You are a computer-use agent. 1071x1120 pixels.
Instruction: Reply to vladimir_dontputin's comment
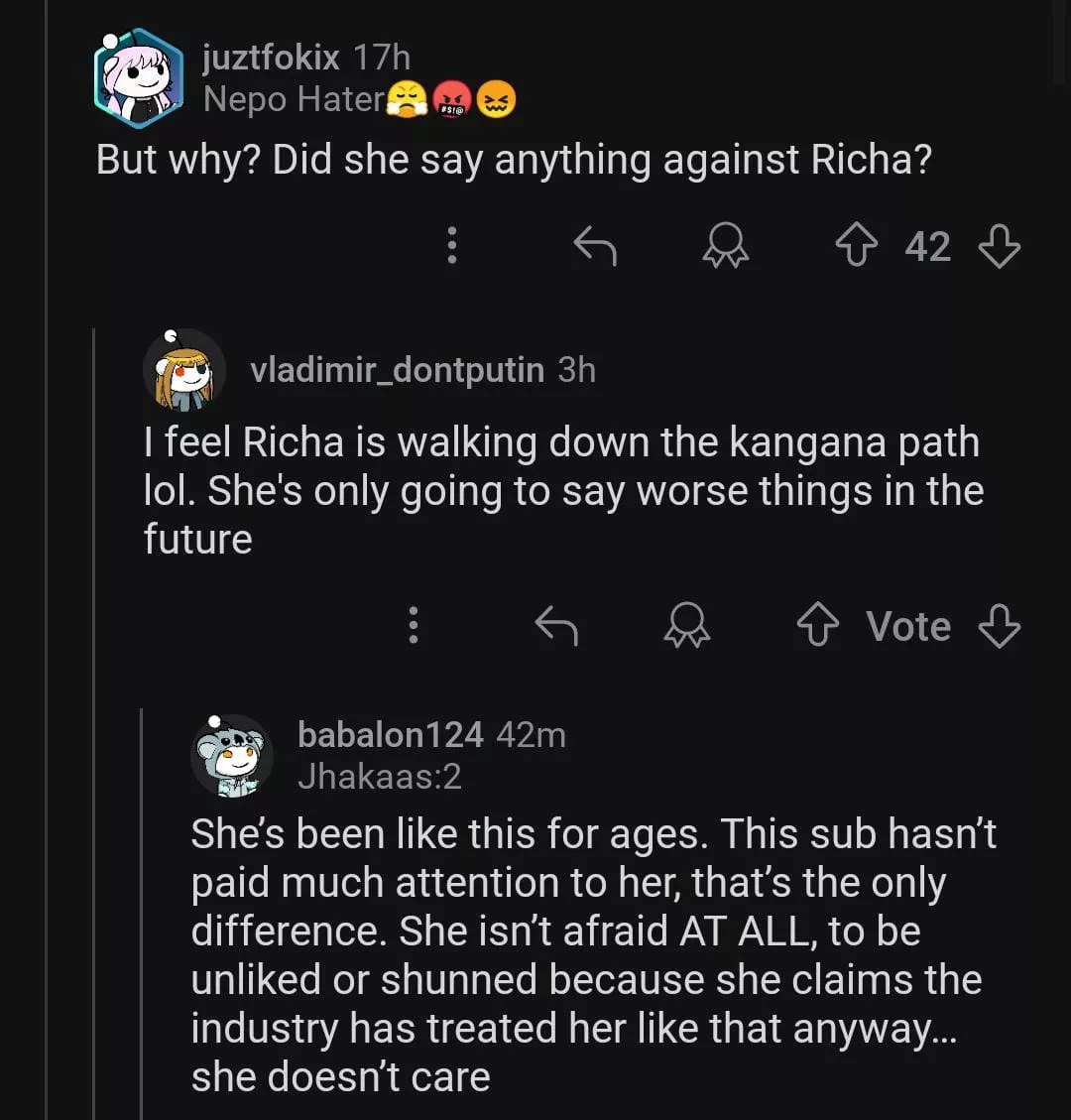coord(555,626)
